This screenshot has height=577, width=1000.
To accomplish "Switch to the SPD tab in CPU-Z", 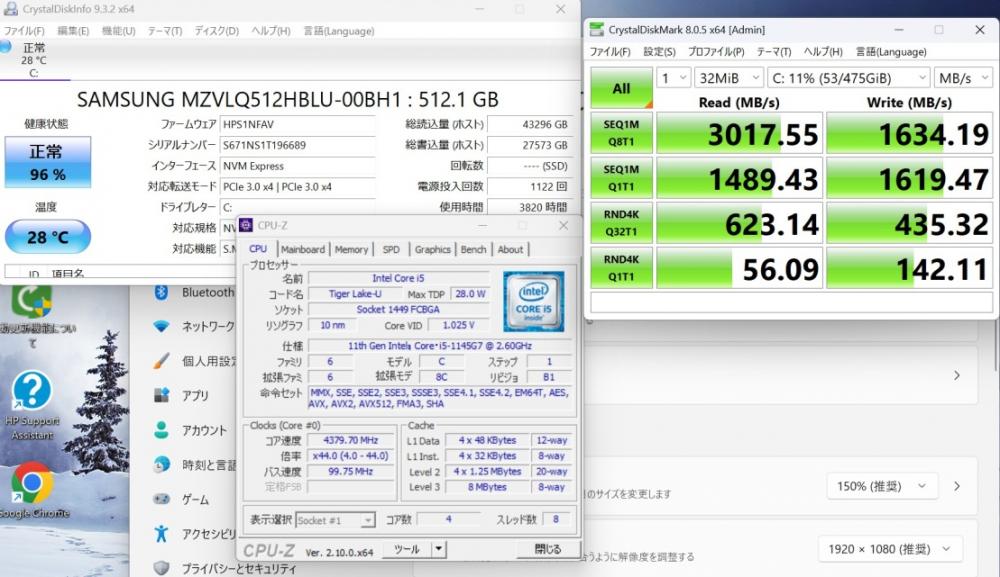I will tap(391, 249).
